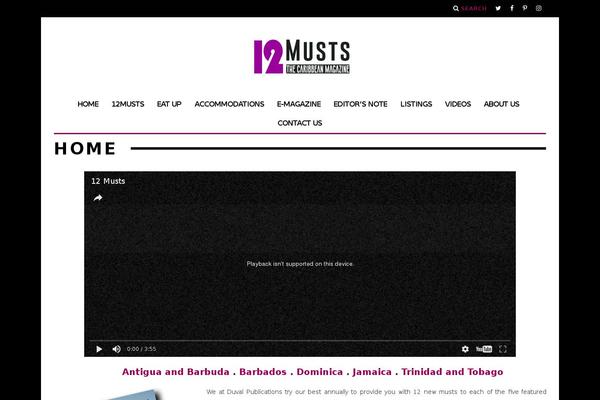Open the Instagram icon link
Viewport: 600px width, 400px height.
click(x=539, y=8)
